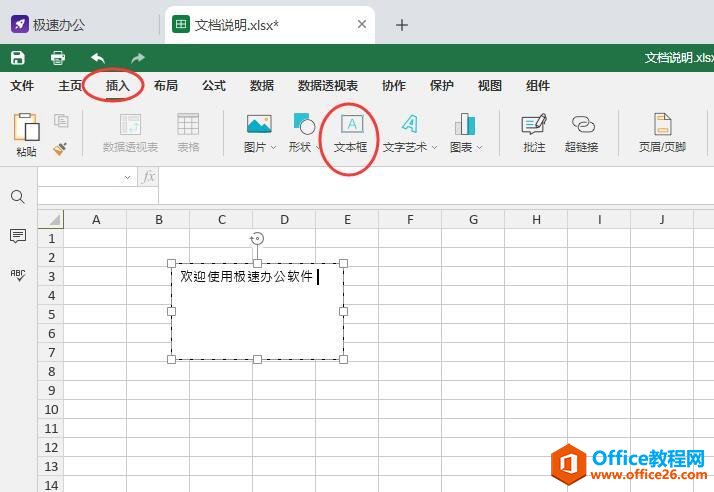Click the Word Art (文字艺术) icon
Image resolution: width=714 pixels, height=492 pixels.
pyautogui.click(x=409, y=123)
